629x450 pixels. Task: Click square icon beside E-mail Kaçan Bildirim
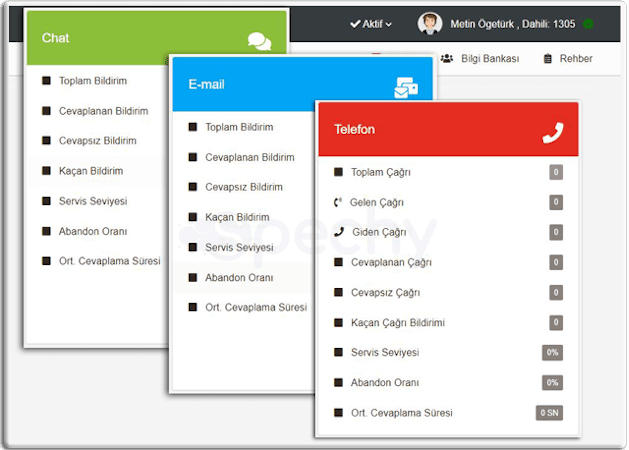coord(193,217)
